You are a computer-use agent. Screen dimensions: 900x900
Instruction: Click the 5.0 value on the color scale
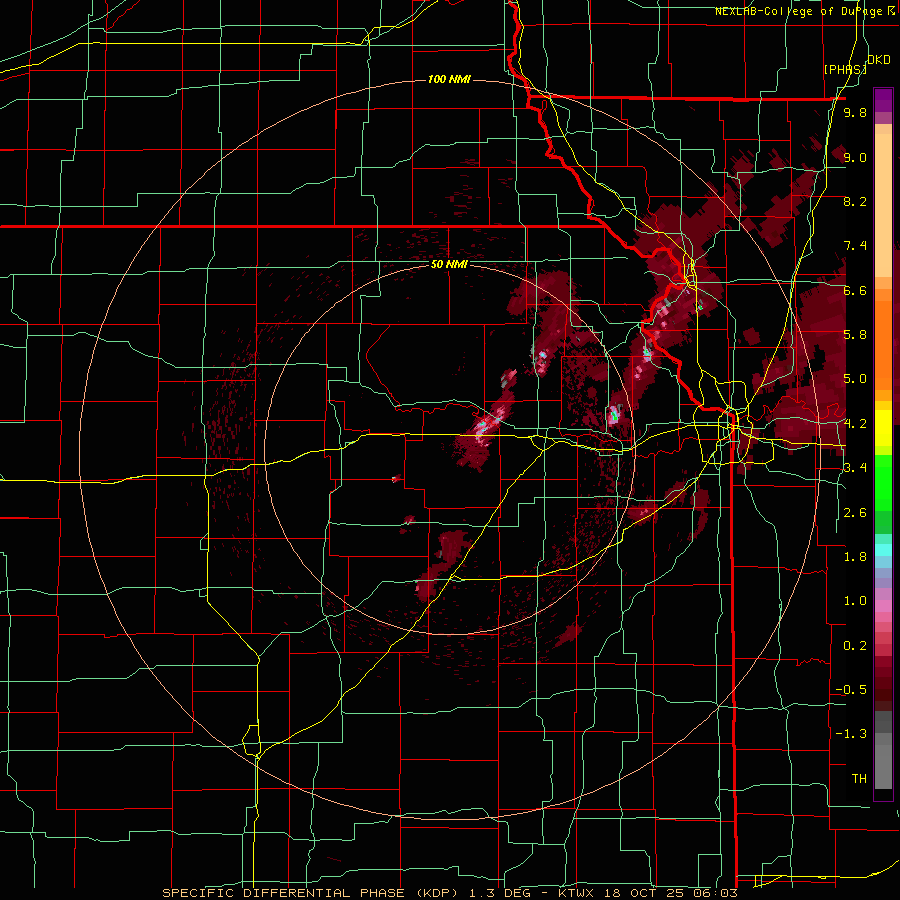click(x=855, y=379)
